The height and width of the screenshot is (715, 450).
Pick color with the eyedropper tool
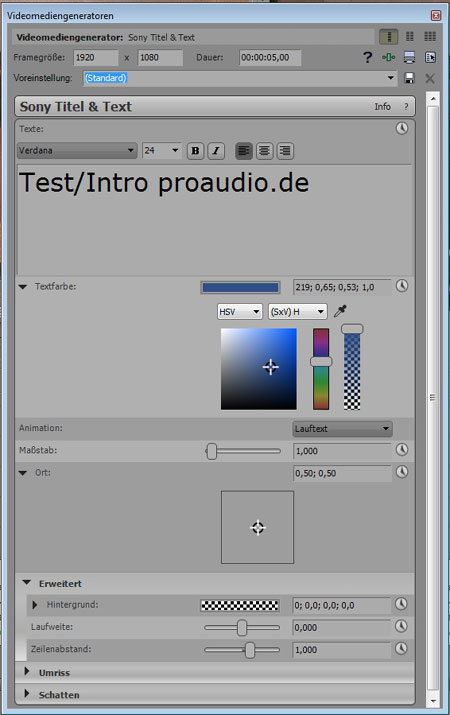(x=340, y=311)
